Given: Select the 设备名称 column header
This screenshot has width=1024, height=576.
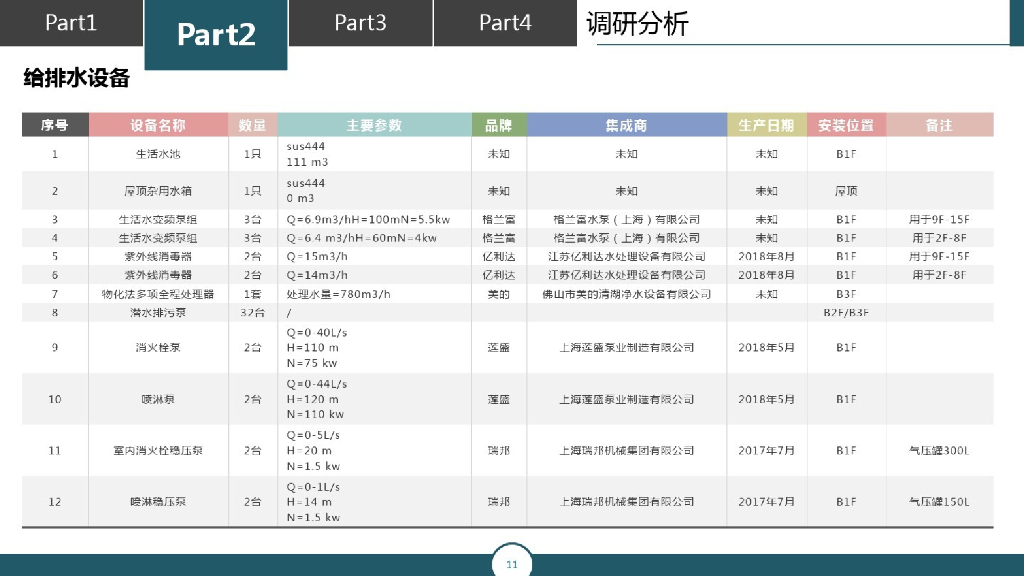Looking at the screenshot, I should tap(160, 125).
